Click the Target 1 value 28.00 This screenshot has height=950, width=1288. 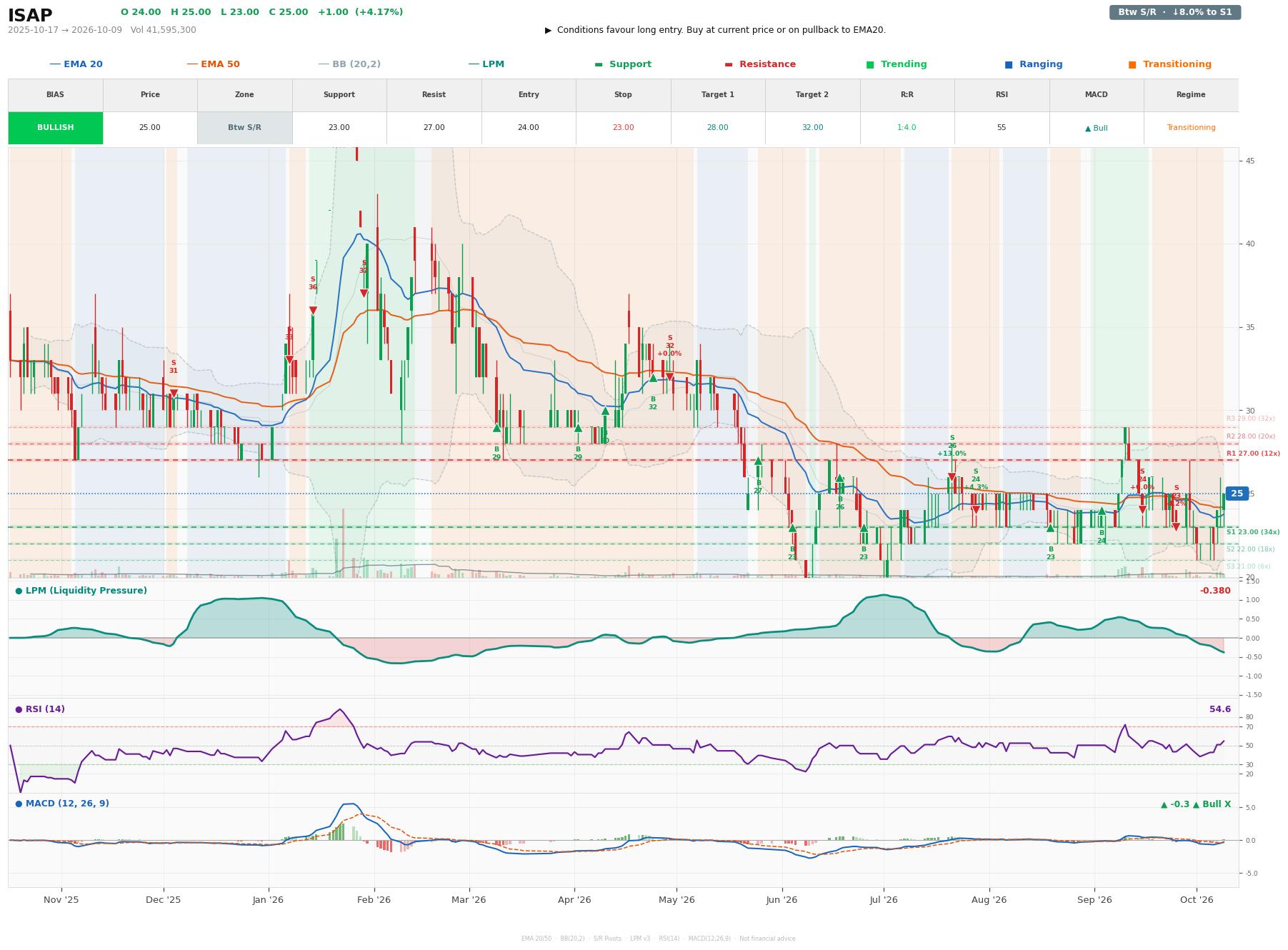coord(717,128)
